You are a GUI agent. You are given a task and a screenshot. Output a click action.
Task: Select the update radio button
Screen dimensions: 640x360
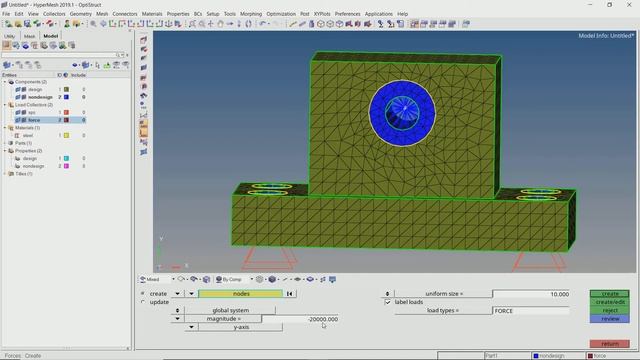[143, 302]
